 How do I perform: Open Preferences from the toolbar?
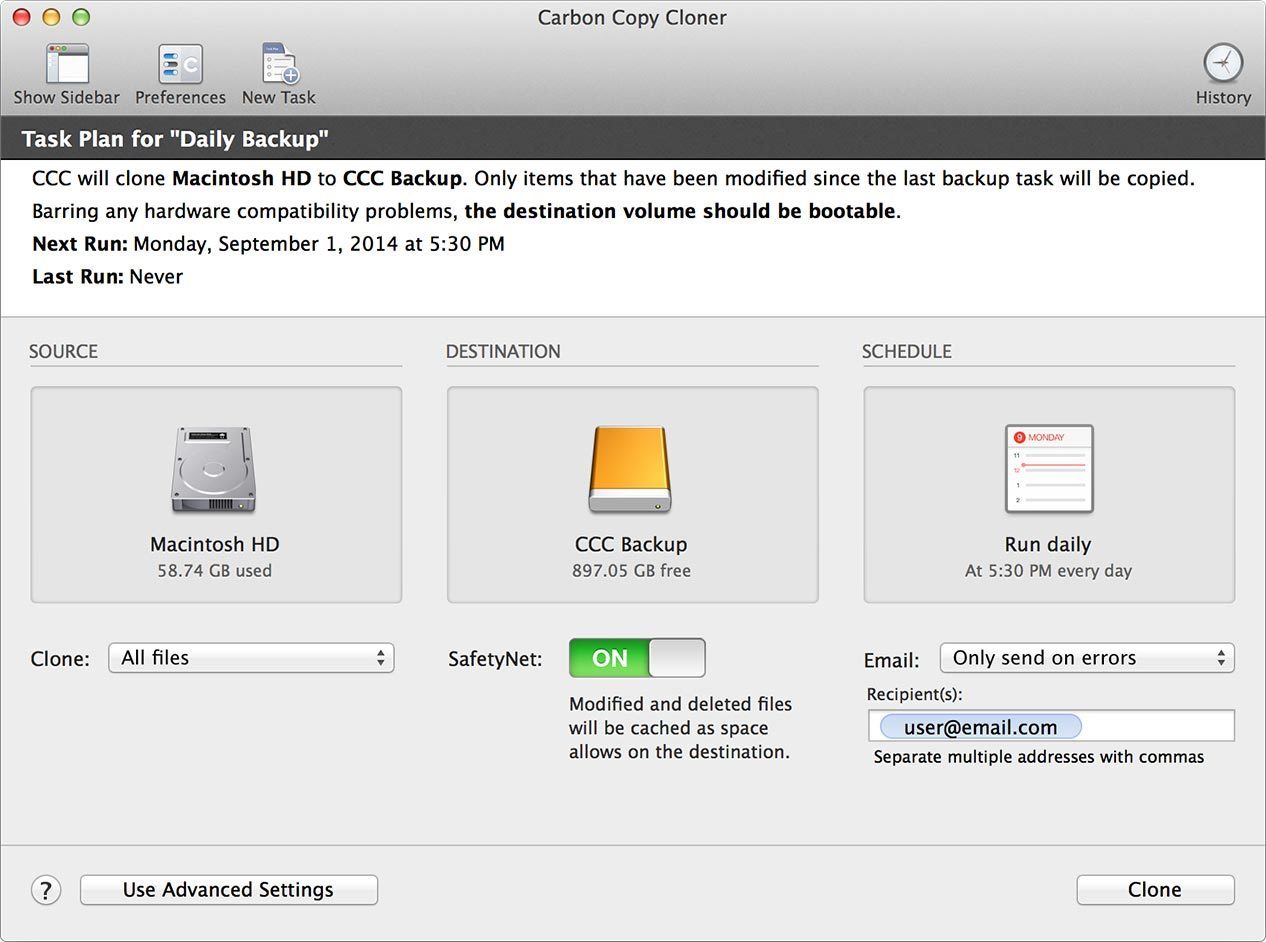point(180,65)
